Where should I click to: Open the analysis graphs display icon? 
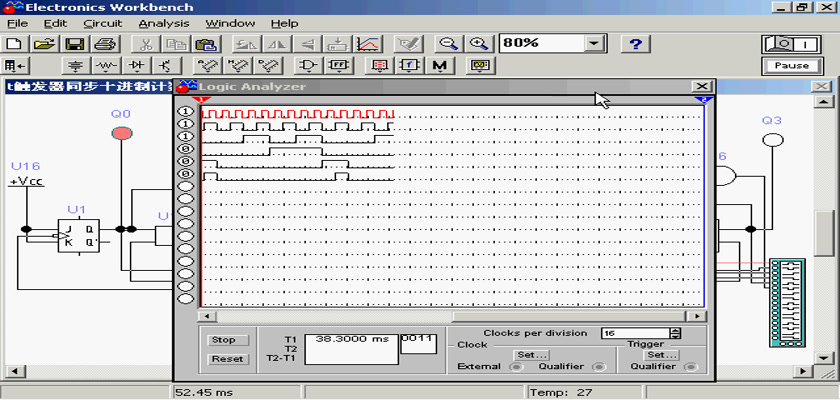(369, 44)
